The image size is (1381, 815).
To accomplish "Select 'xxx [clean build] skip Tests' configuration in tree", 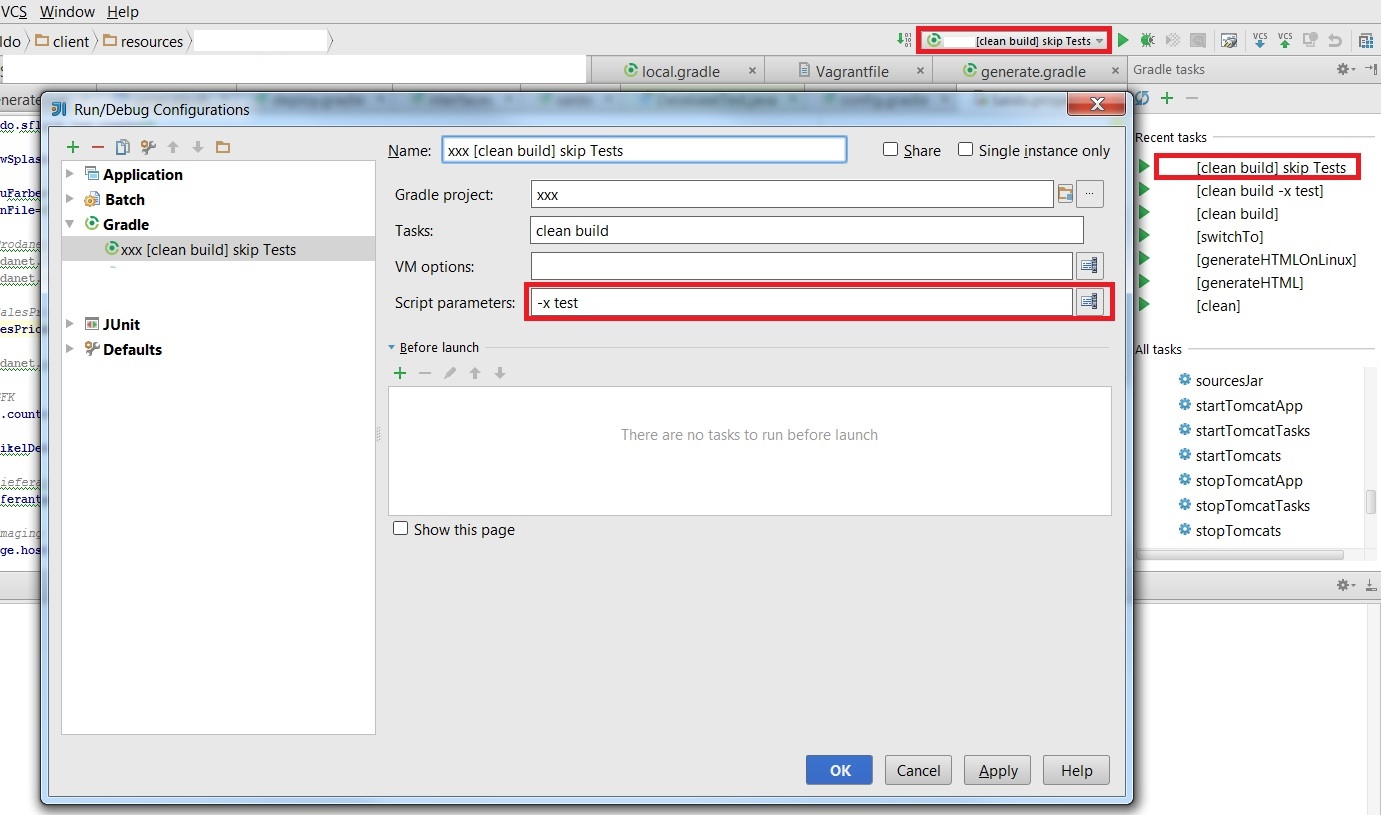I will coord(218,249).
